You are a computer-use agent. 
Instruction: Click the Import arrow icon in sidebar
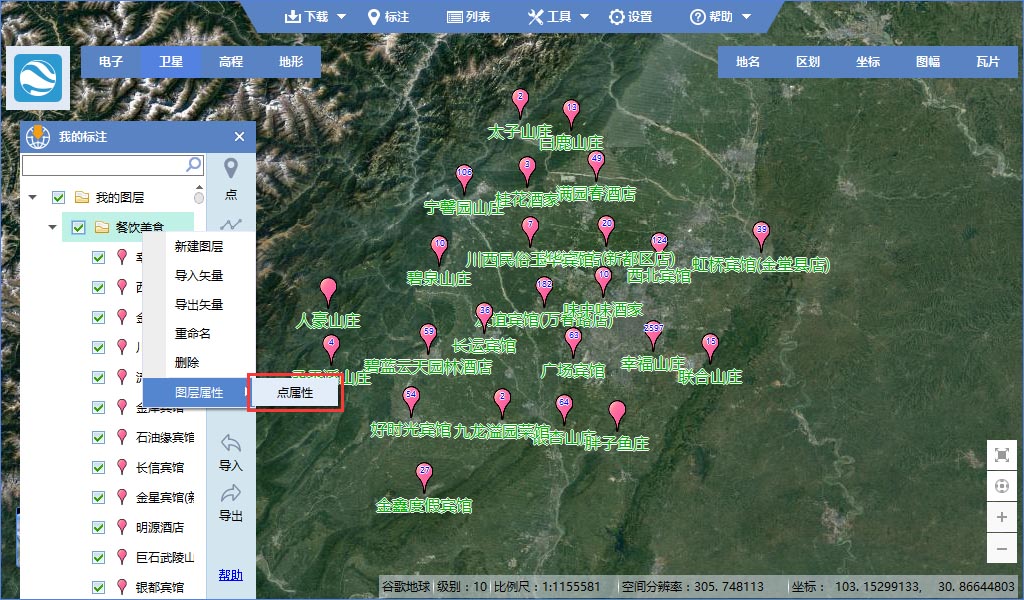(x=231, y=443)
